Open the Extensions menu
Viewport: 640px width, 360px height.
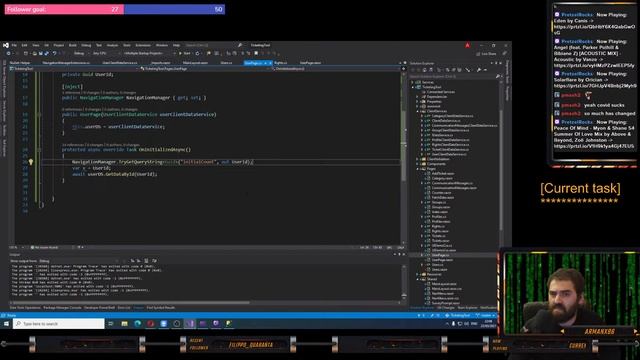click(x=143, y=45)
